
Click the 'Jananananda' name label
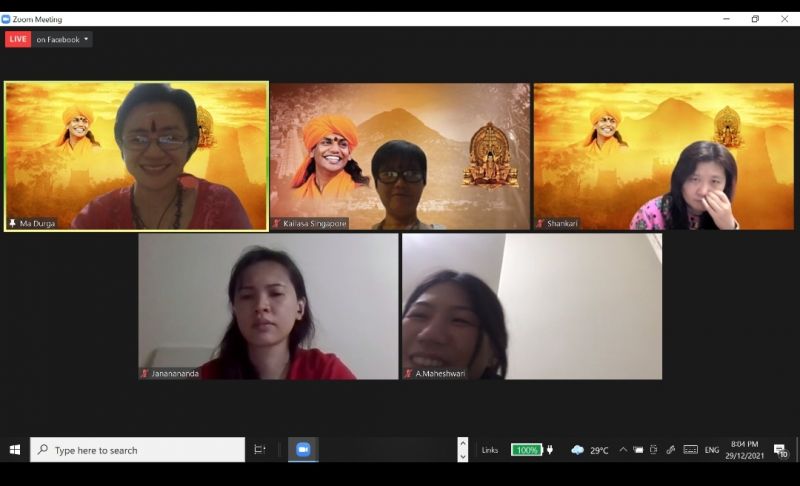point(175,373)
